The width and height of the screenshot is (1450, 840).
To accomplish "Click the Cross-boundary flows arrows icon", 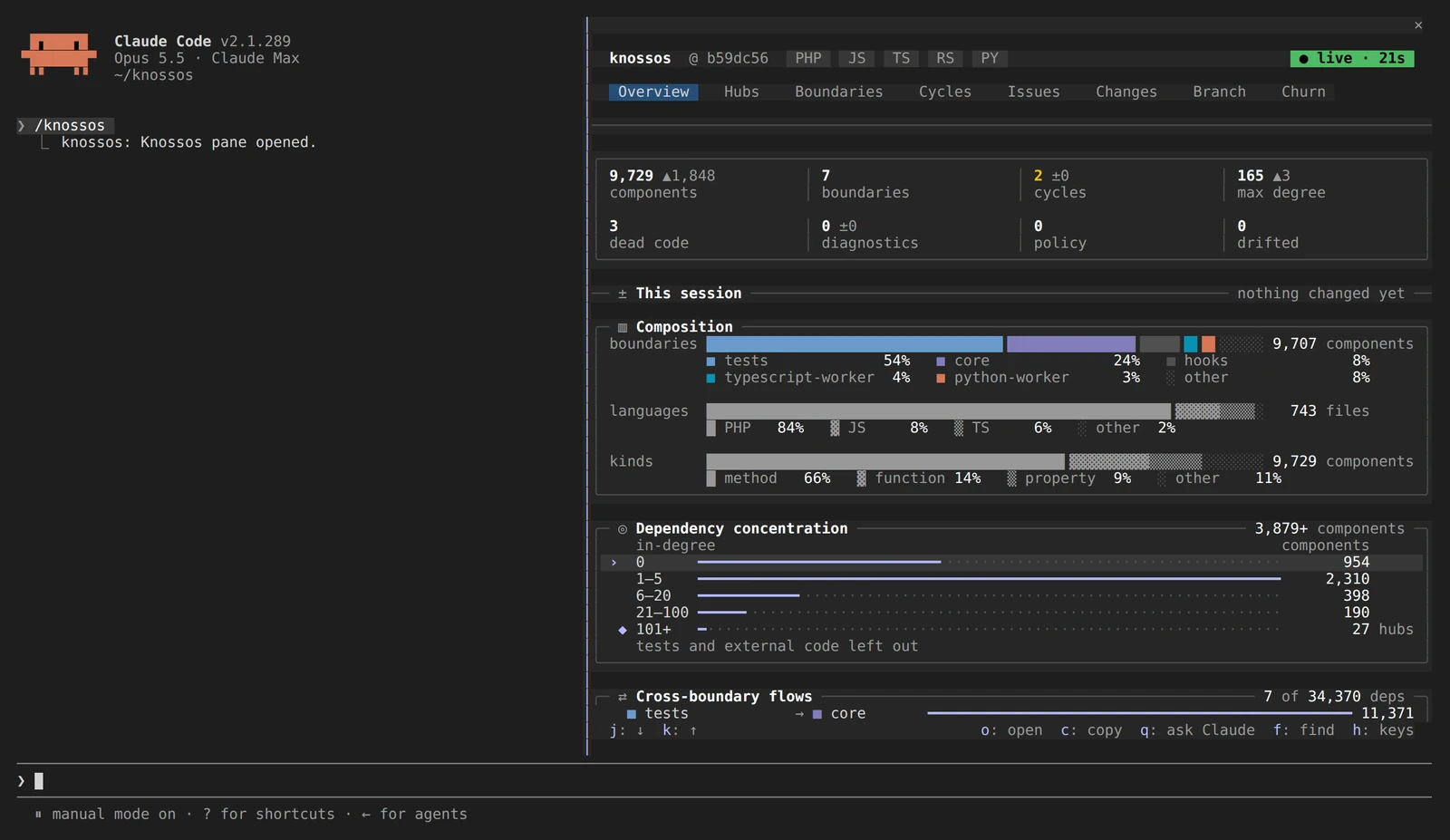I will coord(623,697).
